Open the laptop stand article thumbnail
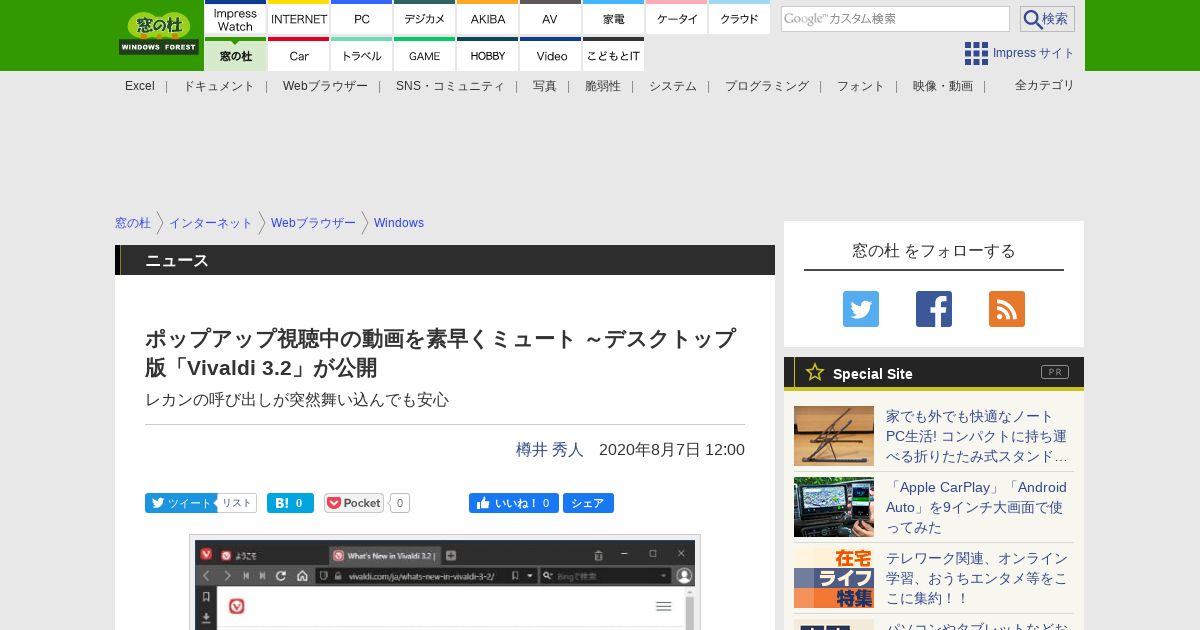 click(834, 436)
